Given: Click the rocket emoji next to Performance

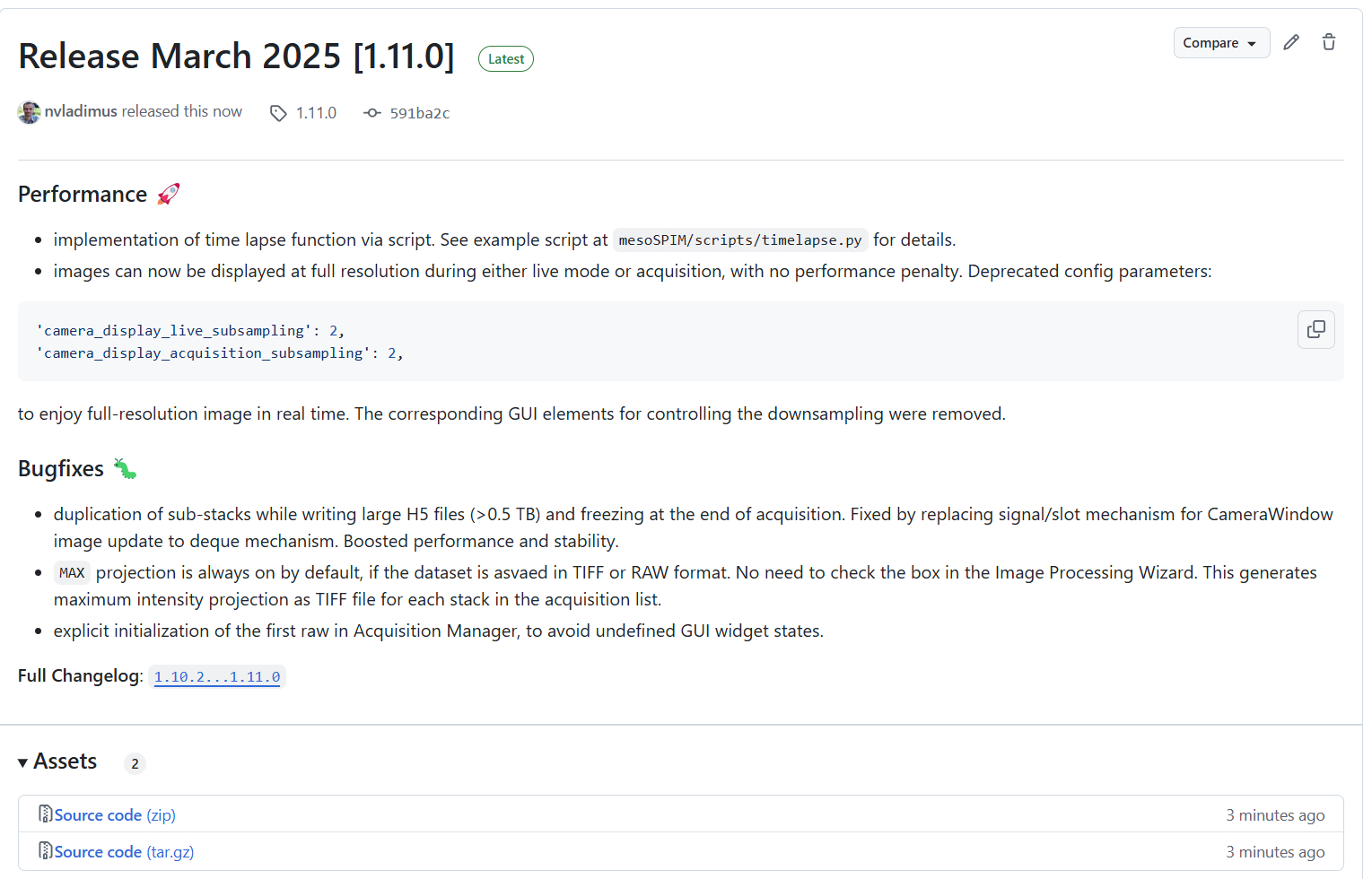Looking at the screenshot, I should point(169,194).
